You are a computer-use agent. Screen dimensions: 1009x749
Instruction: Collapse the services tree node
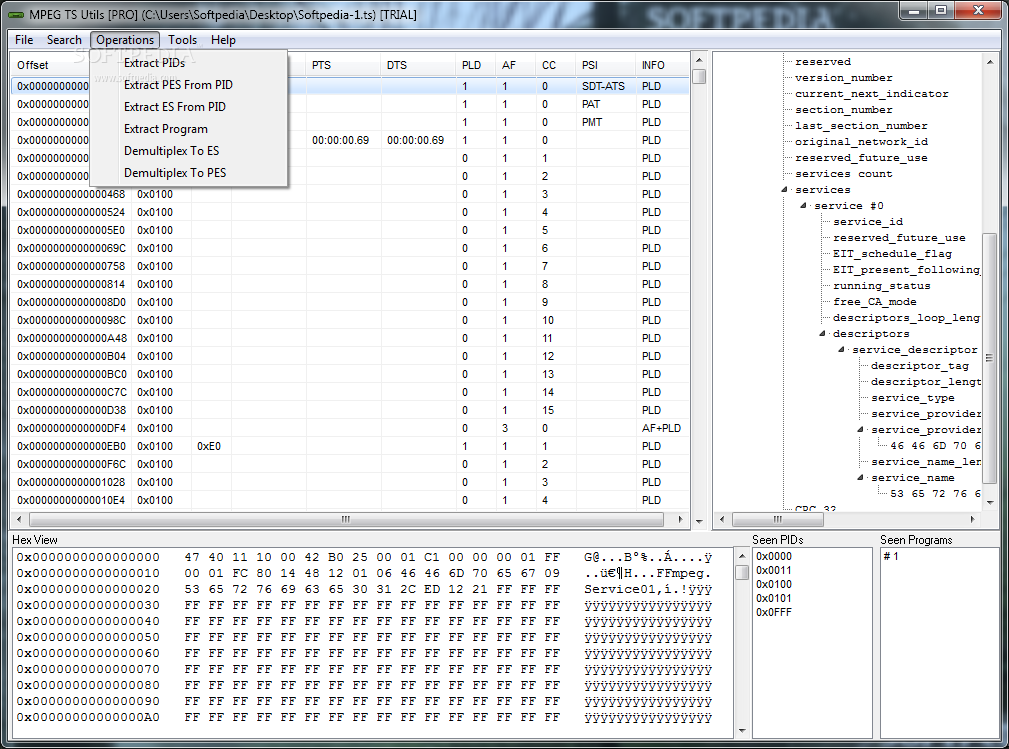click(x=784, y=190)
